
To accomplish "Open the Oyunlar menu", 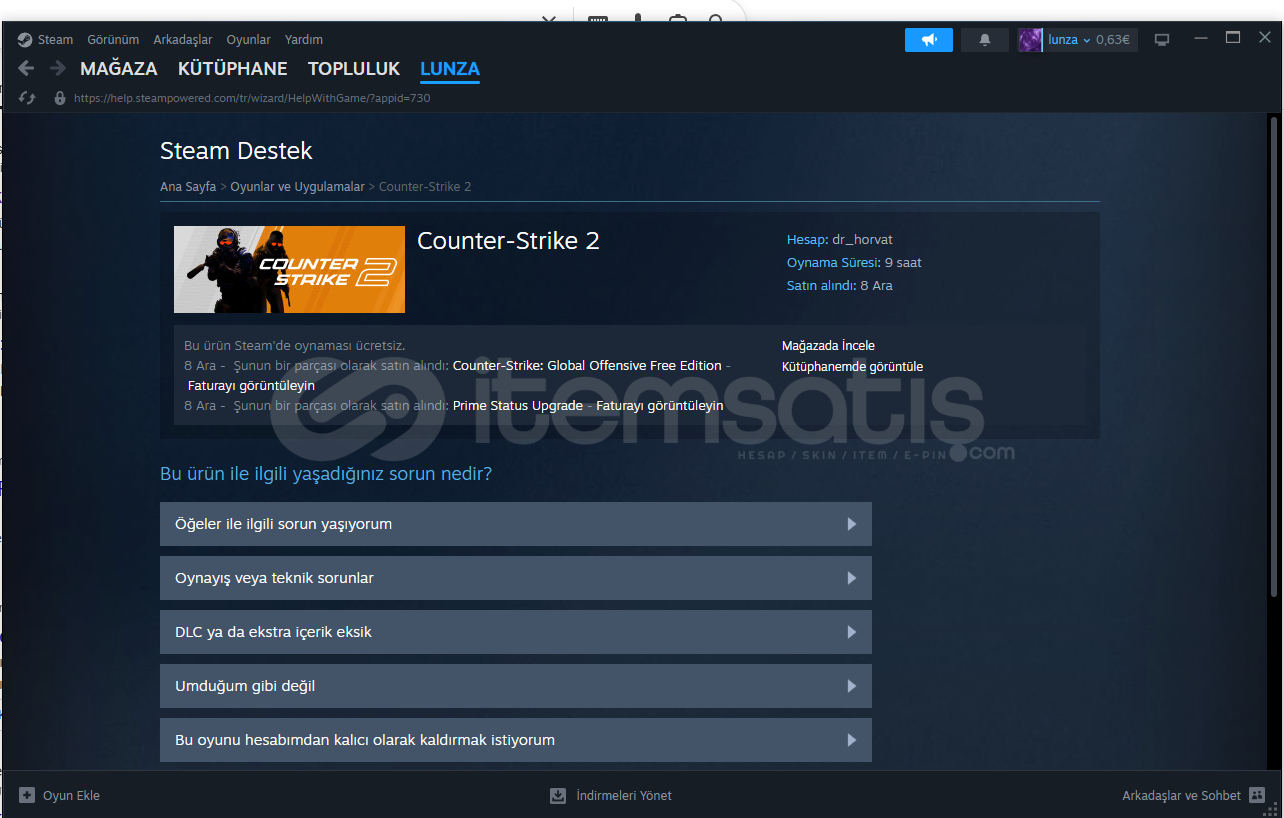I will pos(248,40).
